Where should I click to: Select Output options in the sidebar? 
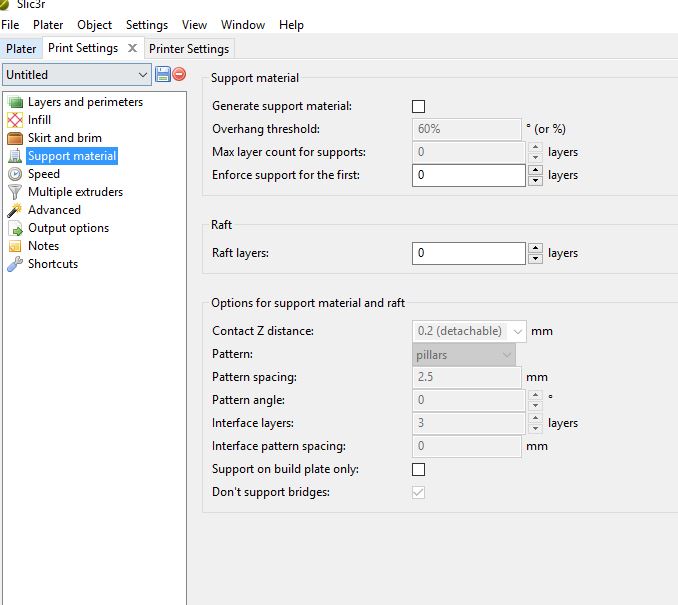tap(68, 228)
